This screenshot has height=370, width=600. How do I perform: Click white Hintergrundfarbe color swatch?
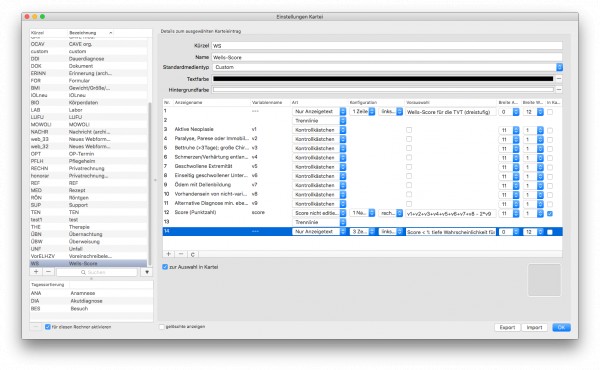pyautogui.click(x=383, y=90)
